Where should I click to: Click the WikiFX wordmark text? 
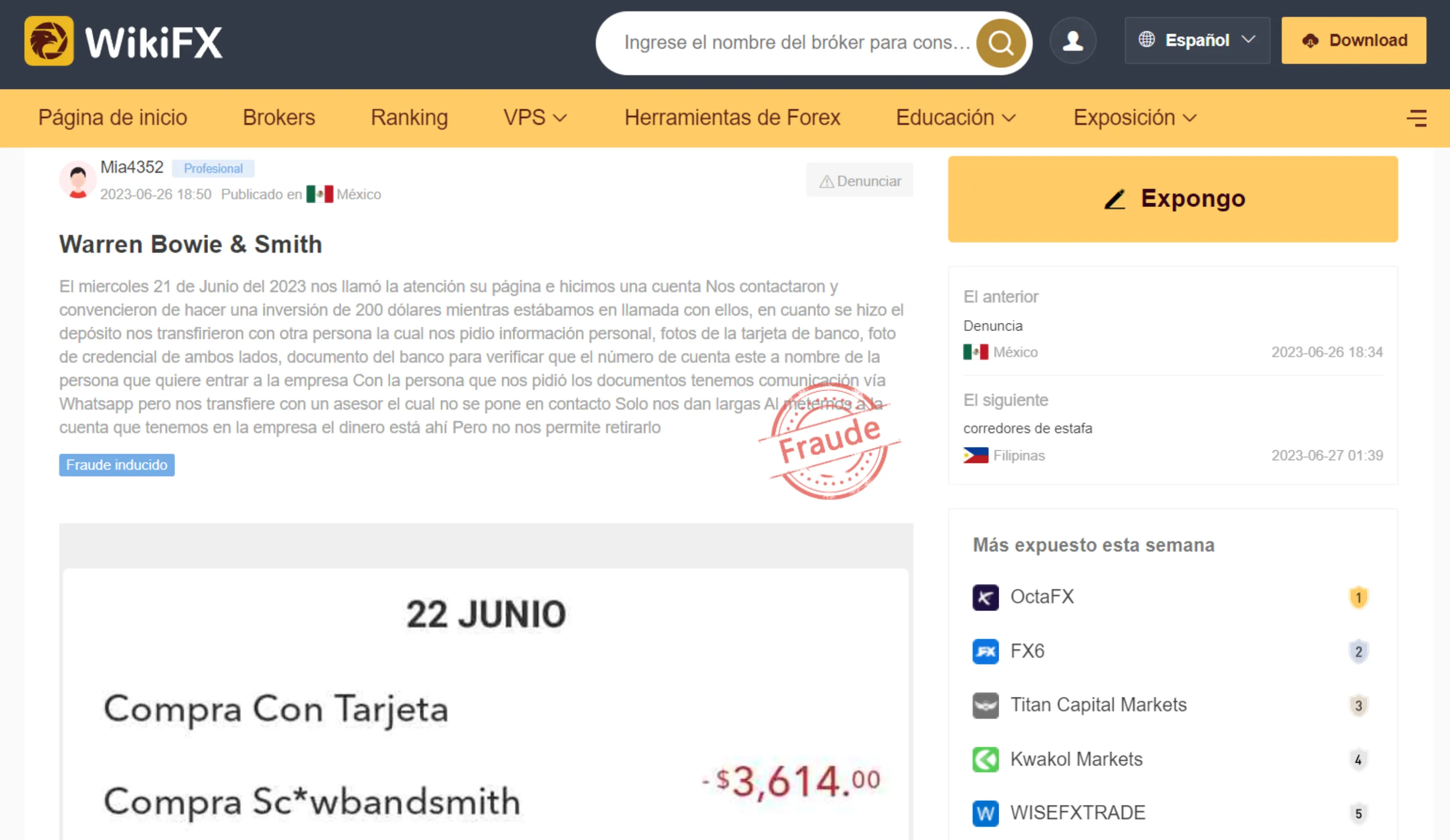(x=154, y=42)
